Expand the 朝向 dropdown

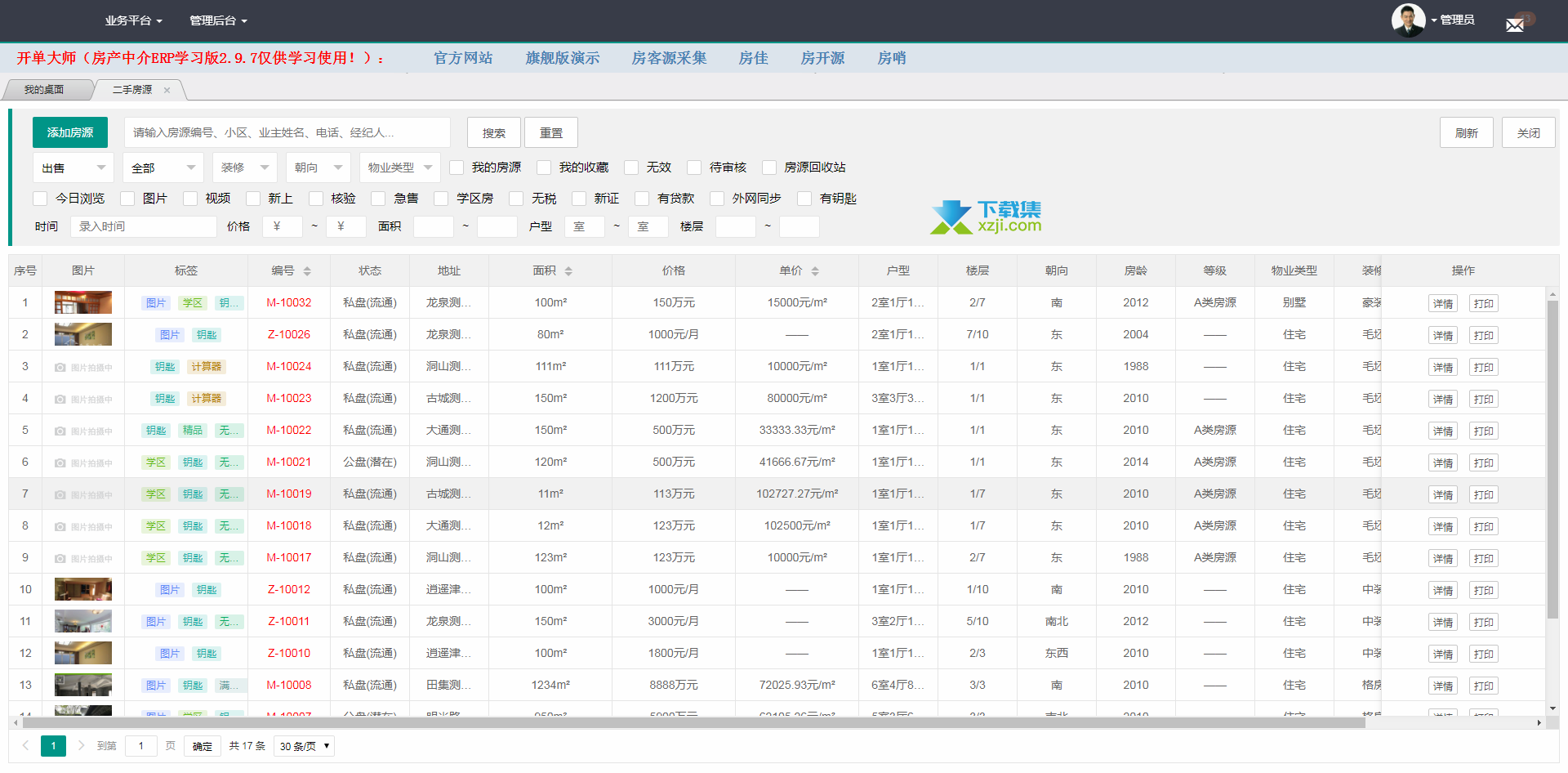pos(318,168)
